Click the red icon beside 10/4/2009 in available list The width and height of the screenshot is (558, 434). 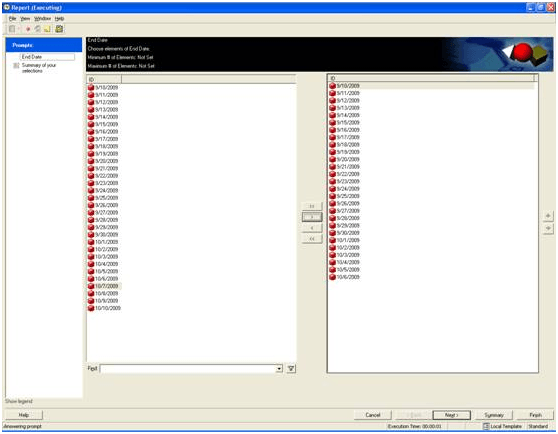tap(91, 264)
